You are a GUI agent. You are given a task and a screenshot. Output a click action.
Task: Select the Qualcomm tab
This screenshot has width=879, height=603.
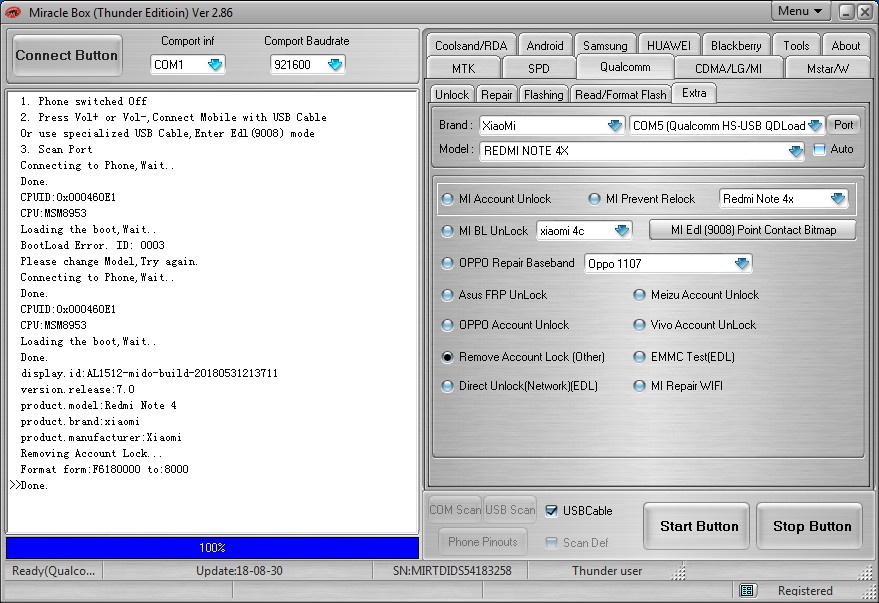(x=625, y=67)
